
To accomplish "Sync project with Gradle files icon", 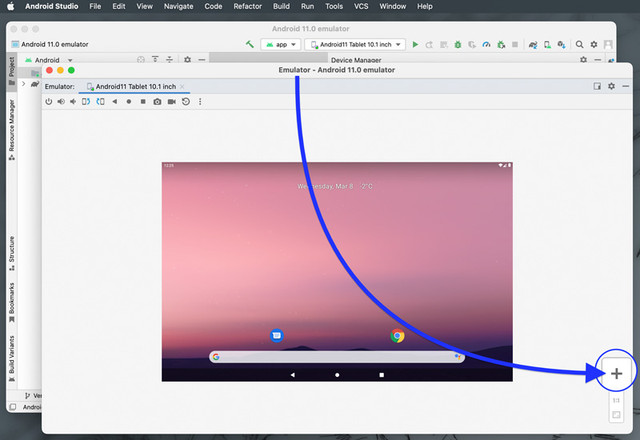I will click(x=533, y=44).
